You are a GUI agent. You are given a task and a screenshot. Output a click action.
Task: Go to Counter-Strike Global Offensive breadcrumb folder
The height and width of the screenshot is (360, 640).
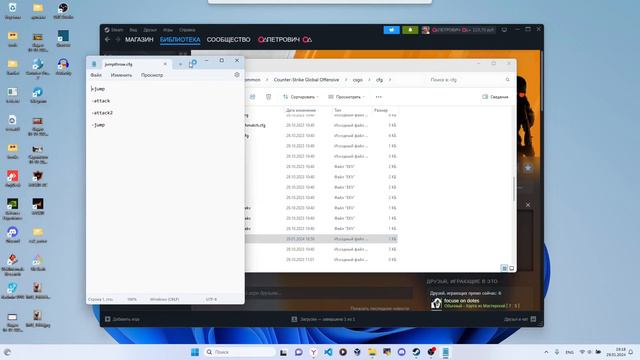pos(306,80)
